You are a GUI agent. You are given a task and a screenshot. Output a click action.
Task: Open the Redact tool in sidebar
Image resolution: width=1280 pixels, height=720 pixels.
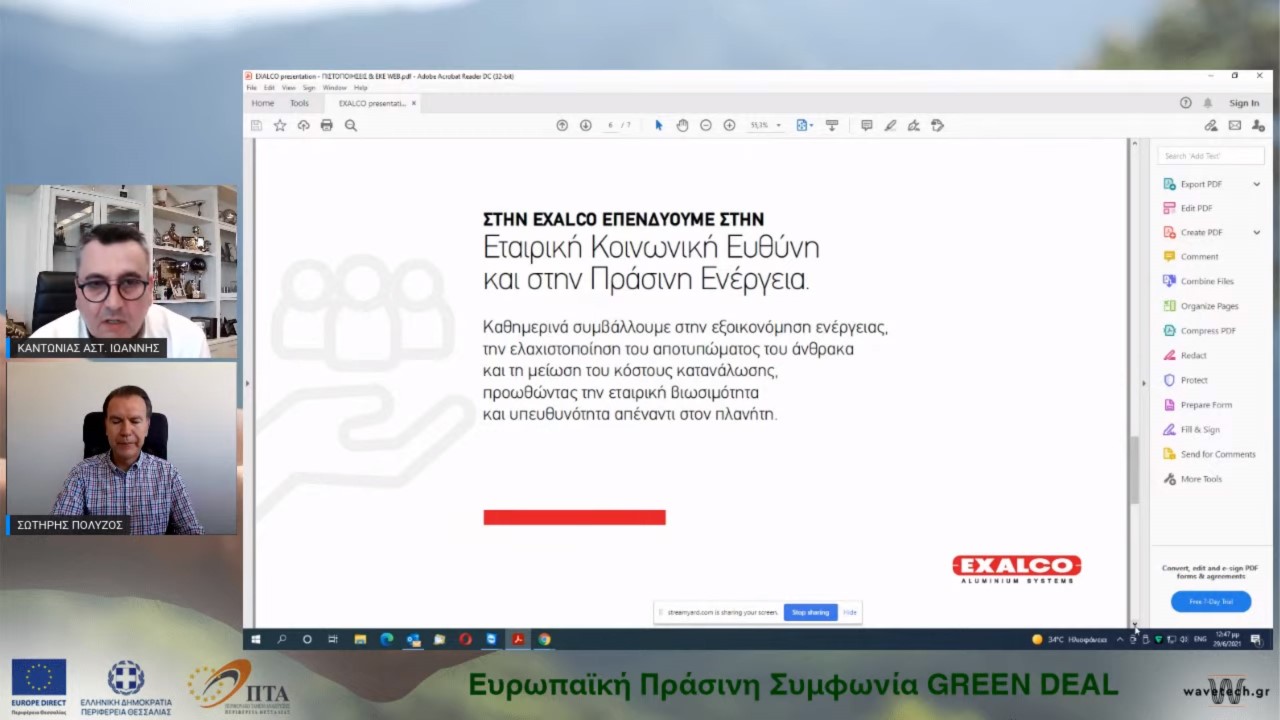tap(1193, 356)
